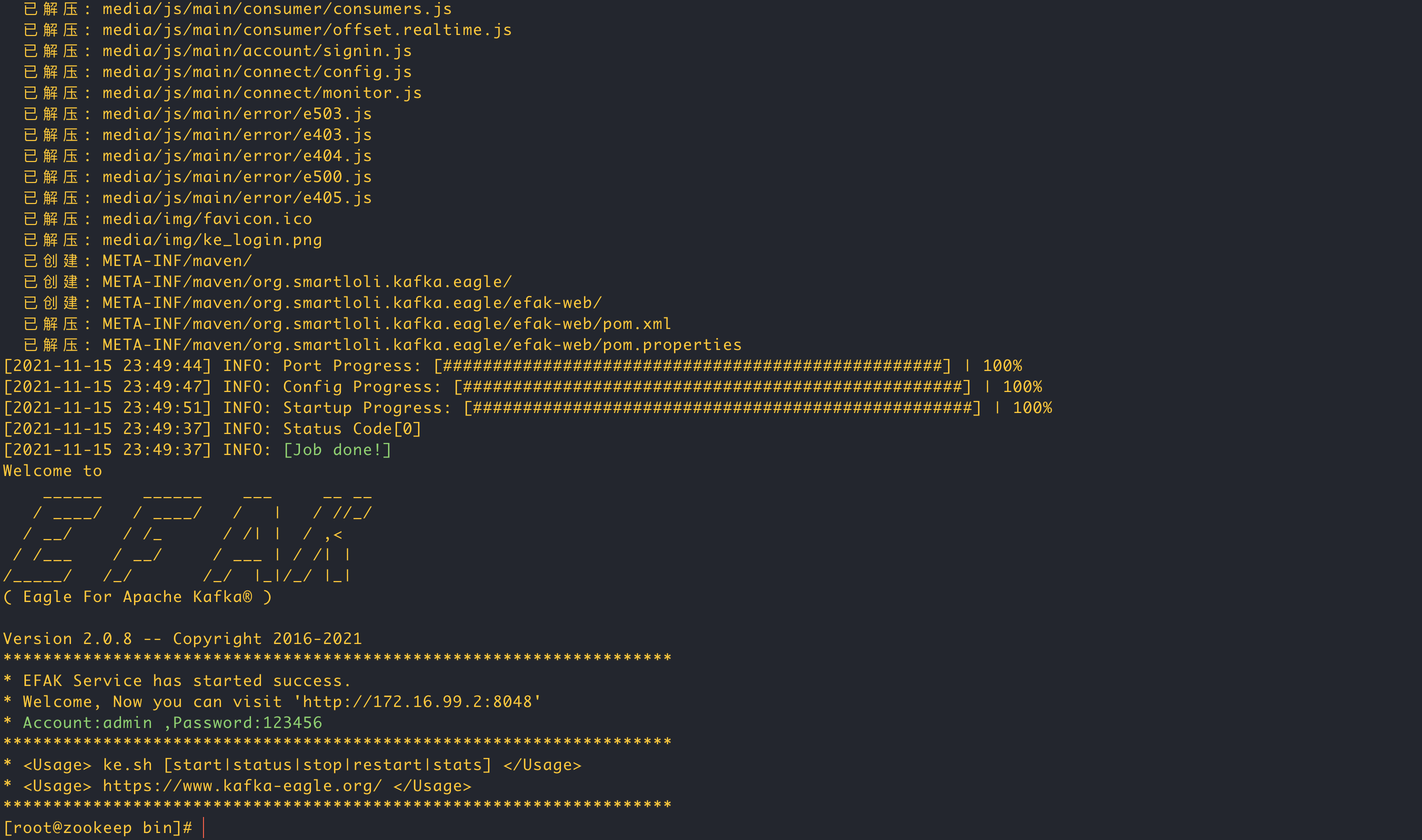Click the root@zookeep shell prompt cursor
Viewport: 1422px width, 840px height.
point(203,827)
